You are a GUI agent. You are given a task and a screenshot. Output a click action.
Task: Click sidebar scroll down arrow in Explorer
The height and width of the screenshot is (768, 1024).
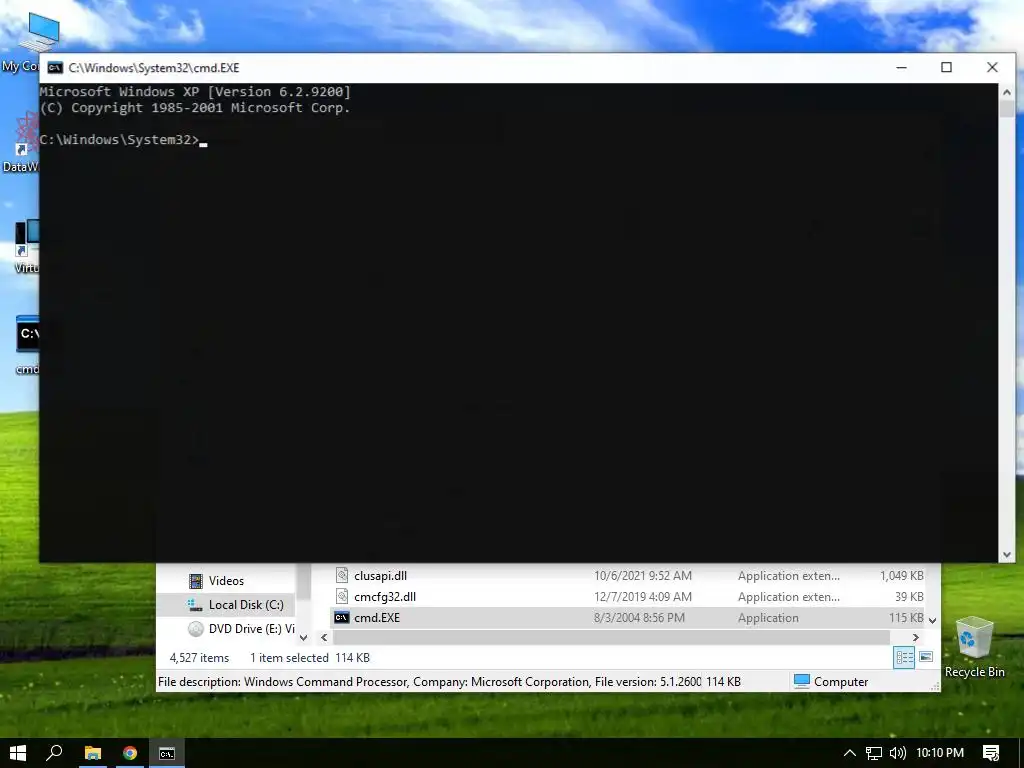[303, 637]
